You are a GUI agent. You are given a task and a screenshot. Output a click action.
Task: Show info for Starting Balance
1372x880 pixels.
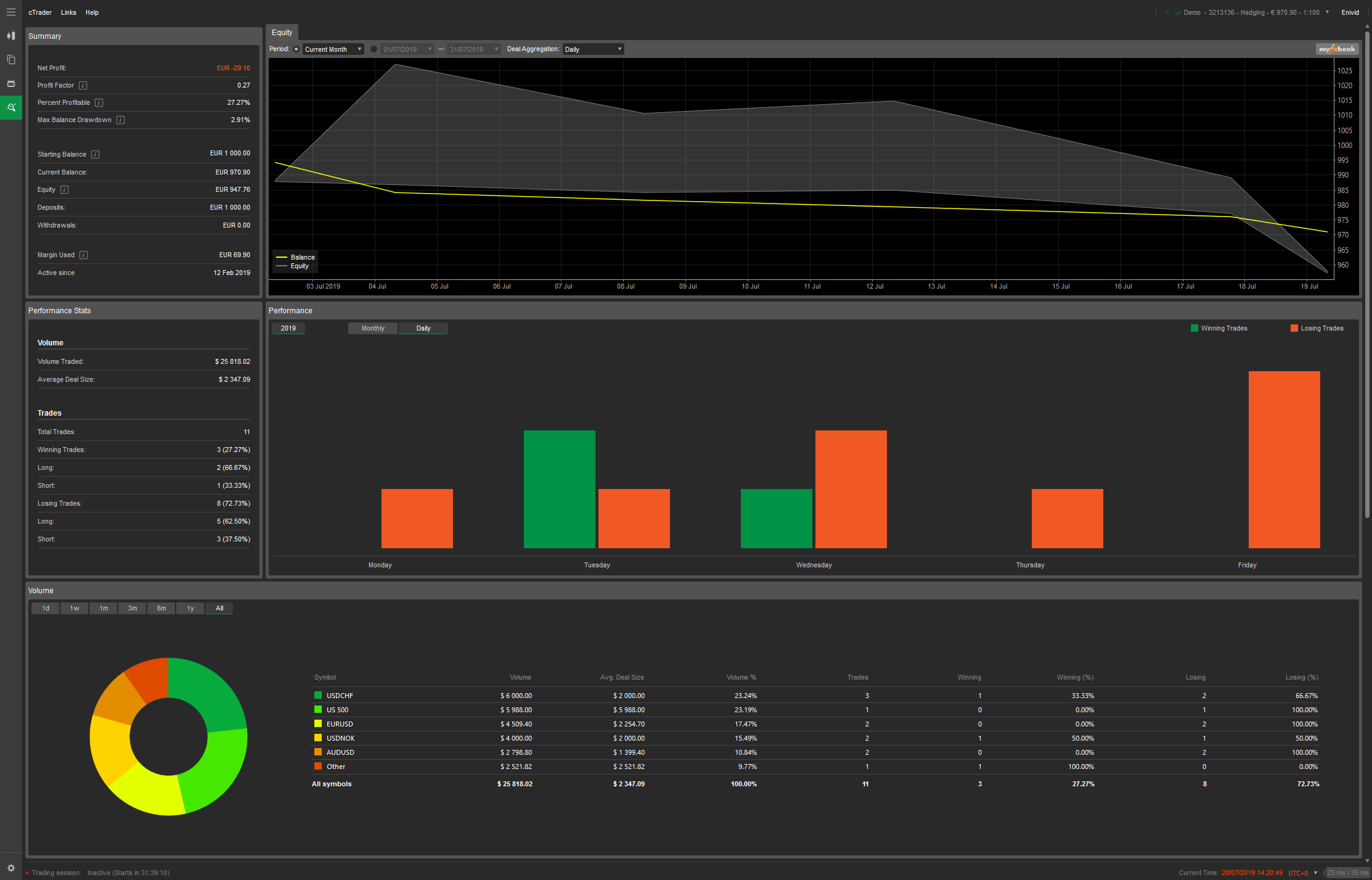click(96, 155)
